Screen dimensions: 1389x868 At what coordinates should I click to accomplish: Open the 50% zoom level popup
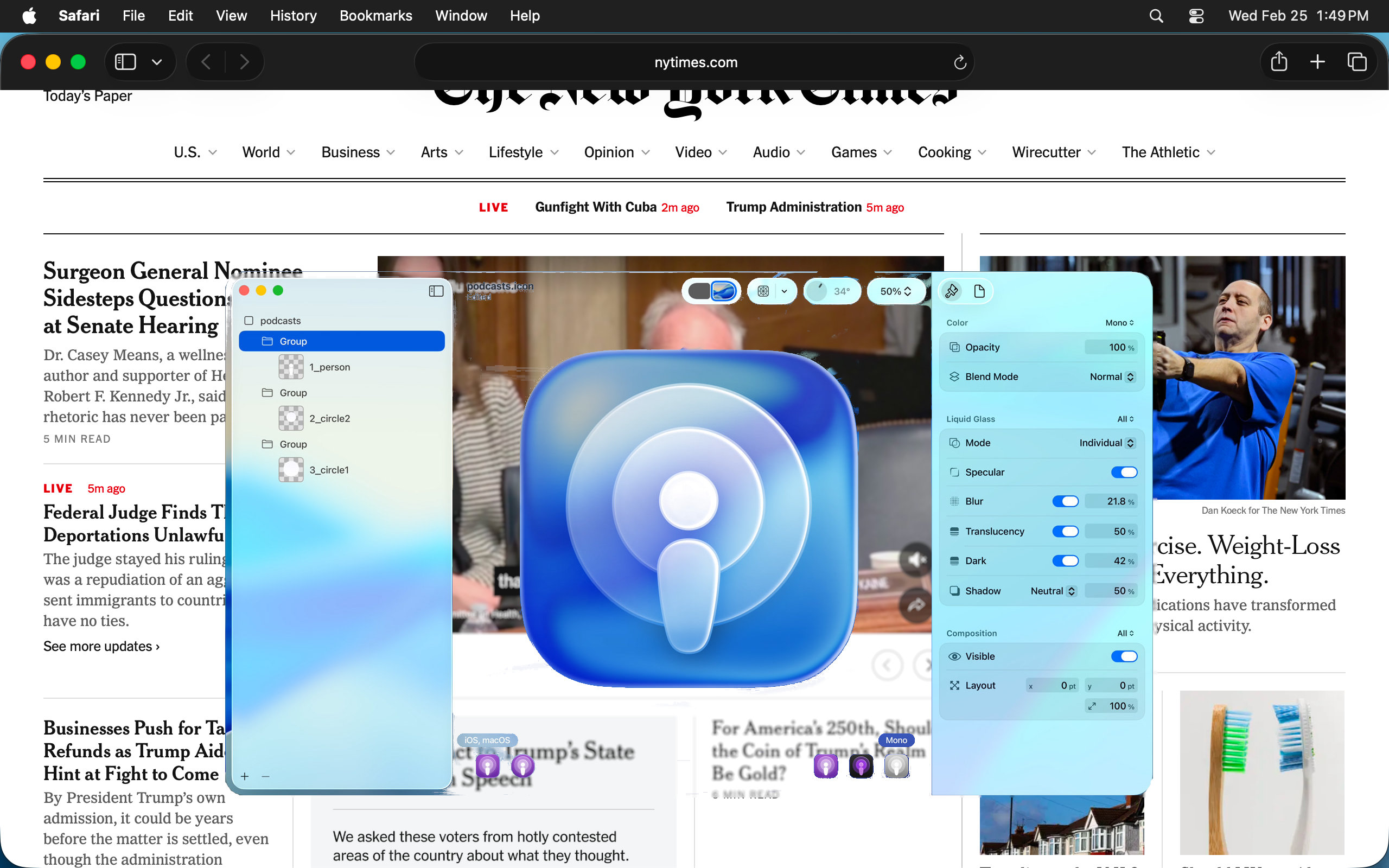click(x=895, y=291)
